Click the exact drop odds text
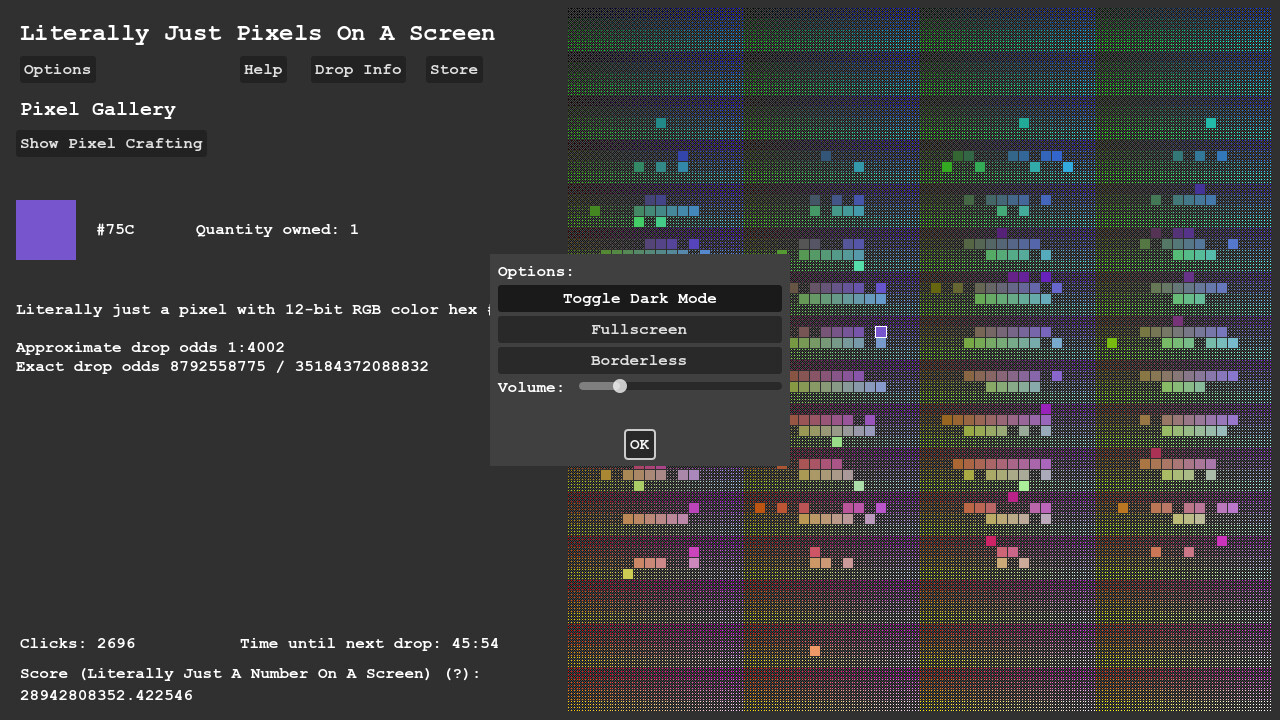The image size is (1280, 720). coord(221,366)
